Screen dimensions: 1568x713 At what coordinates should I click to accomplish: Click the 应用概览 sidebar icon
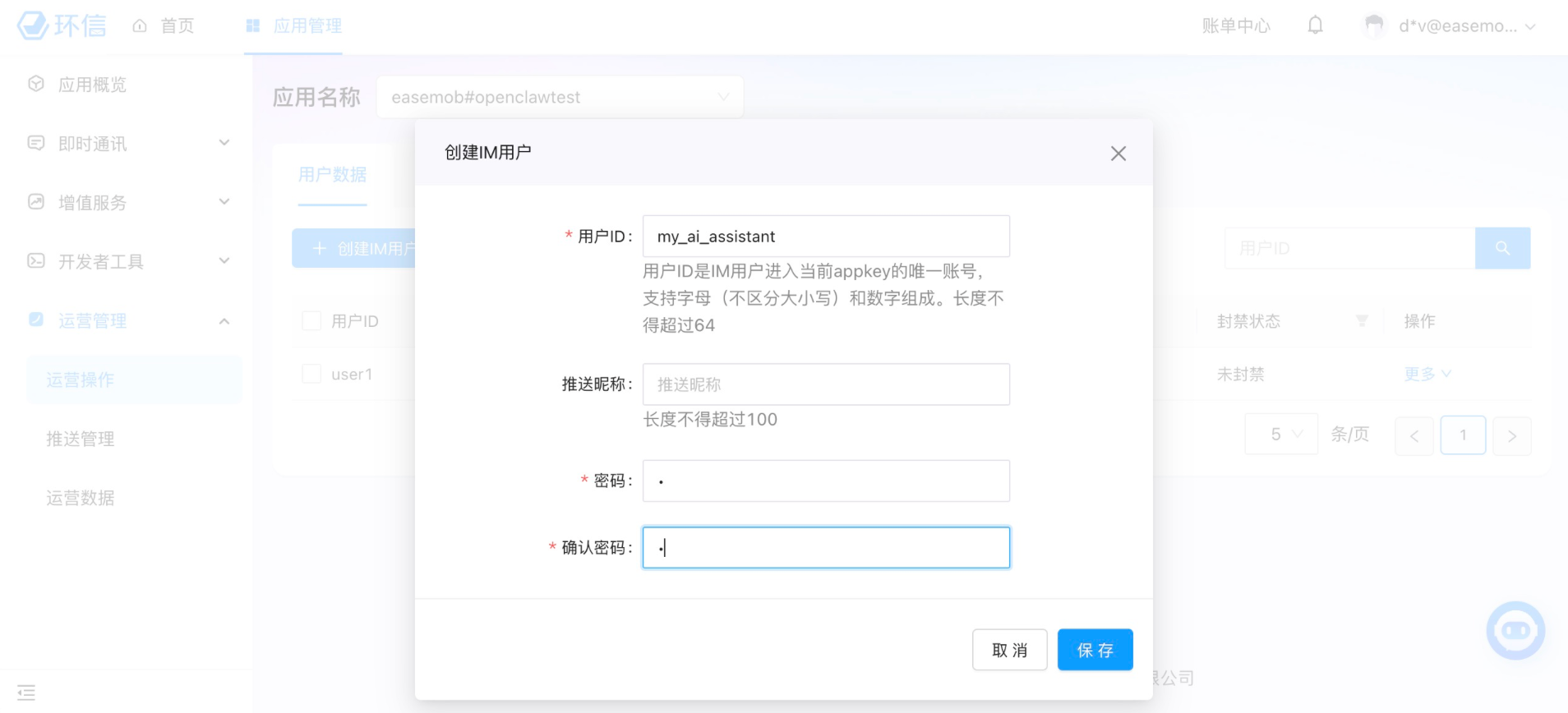(36, 84)
